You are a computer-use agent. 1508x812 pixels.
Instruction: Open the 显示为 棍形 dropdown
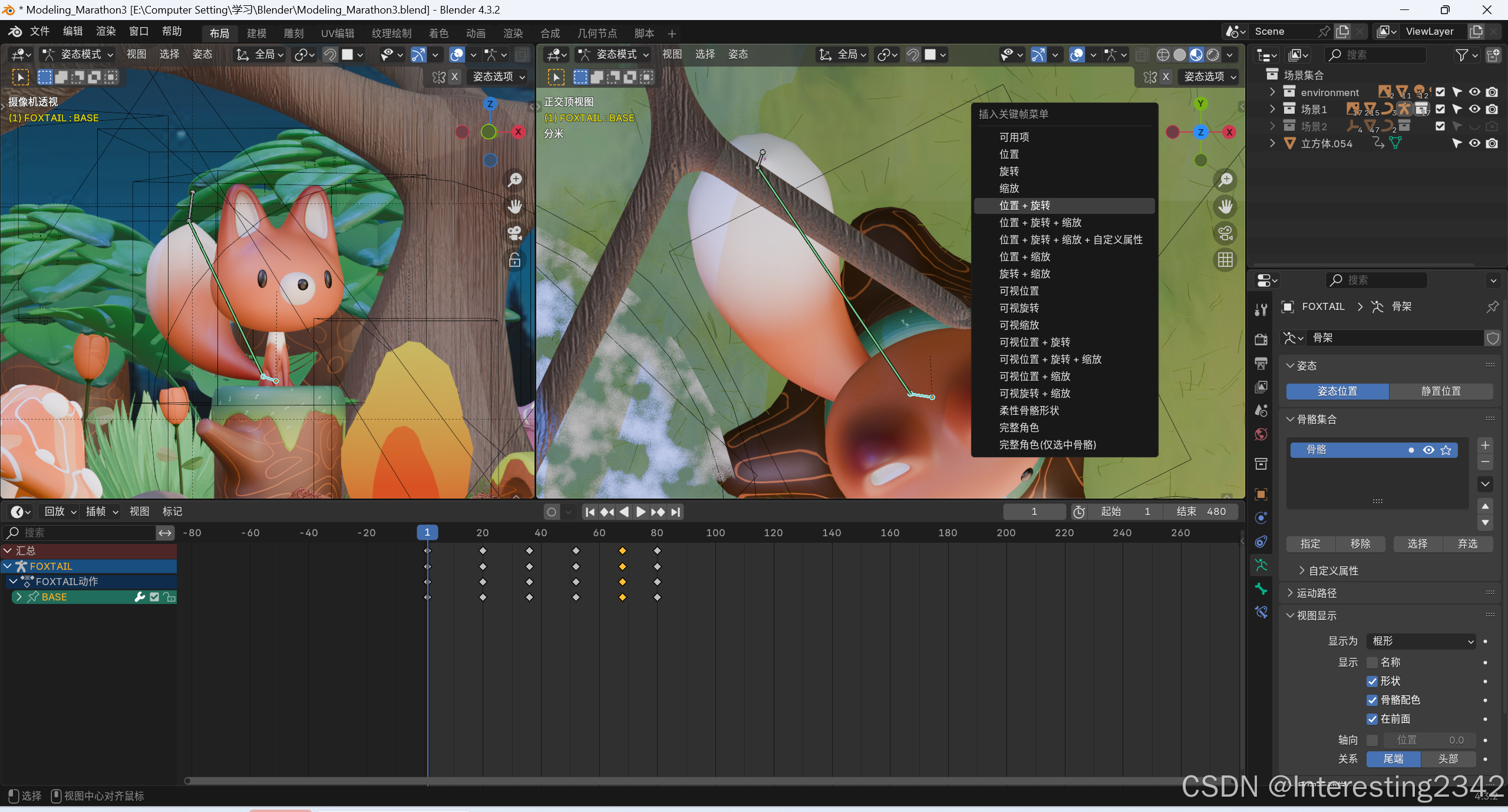pyautogui.click(x=1420, y=641)
